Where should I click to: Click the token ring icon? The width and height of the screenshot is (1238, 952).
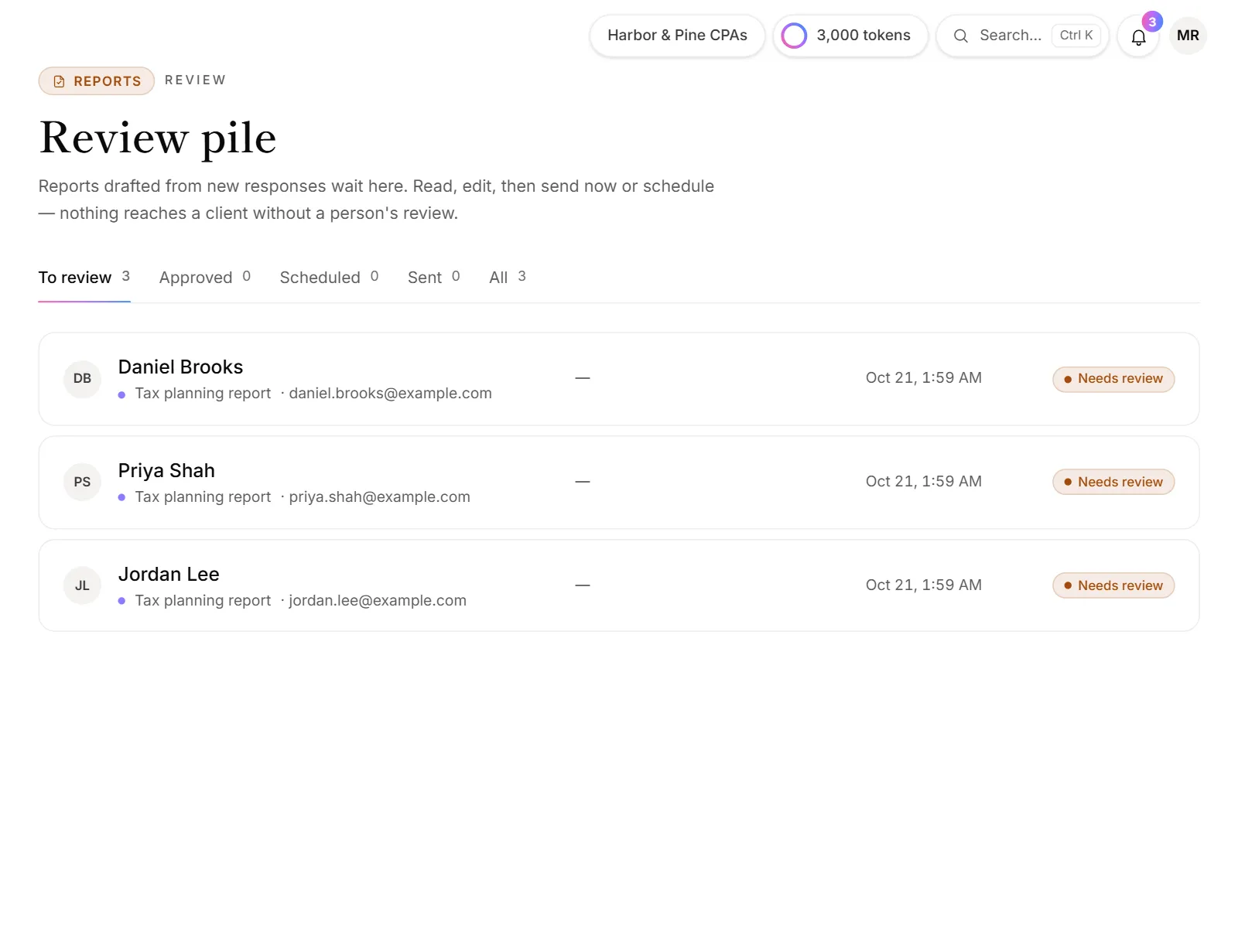794,36
